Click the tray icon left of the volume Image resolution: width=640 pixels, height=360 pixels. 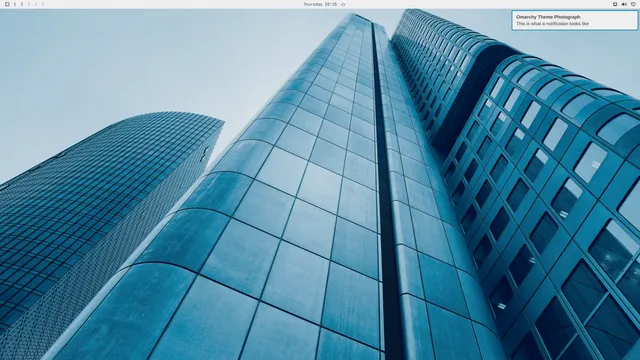pyautogui.click(x=615, y=4)
